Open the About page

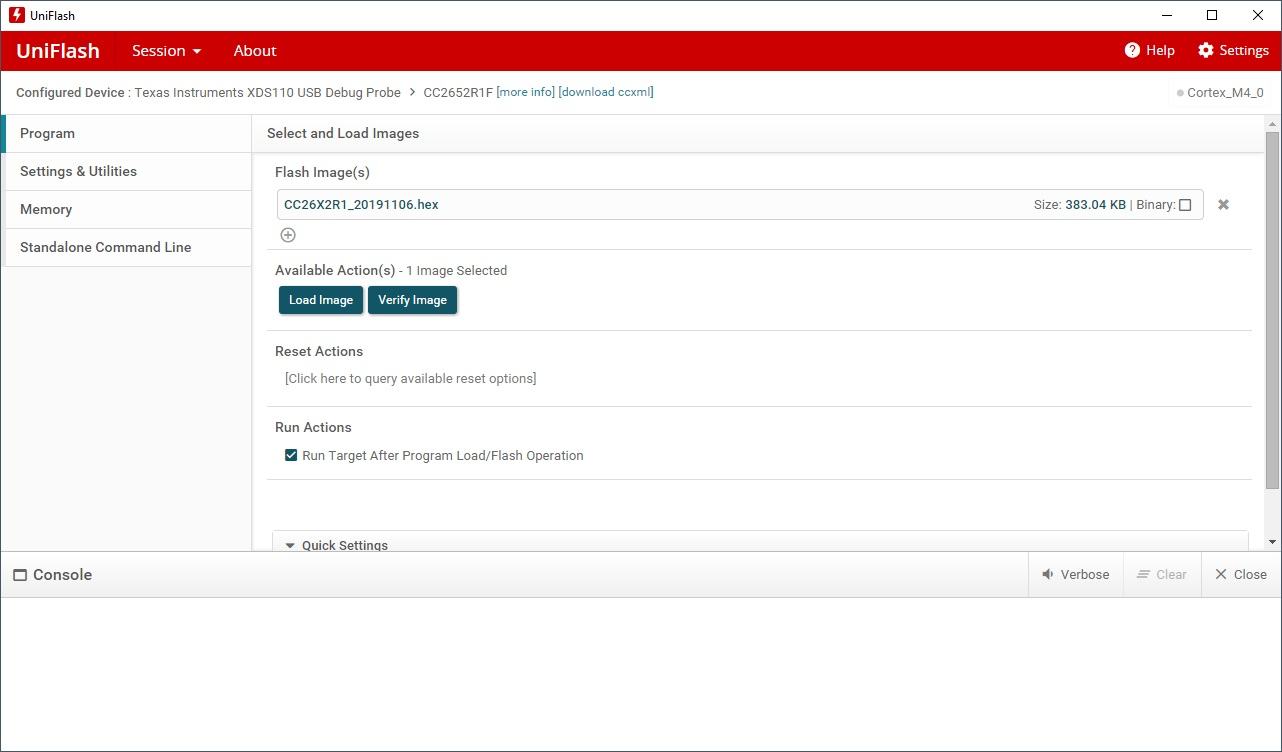pyautogui.click(x=255, y=51)
